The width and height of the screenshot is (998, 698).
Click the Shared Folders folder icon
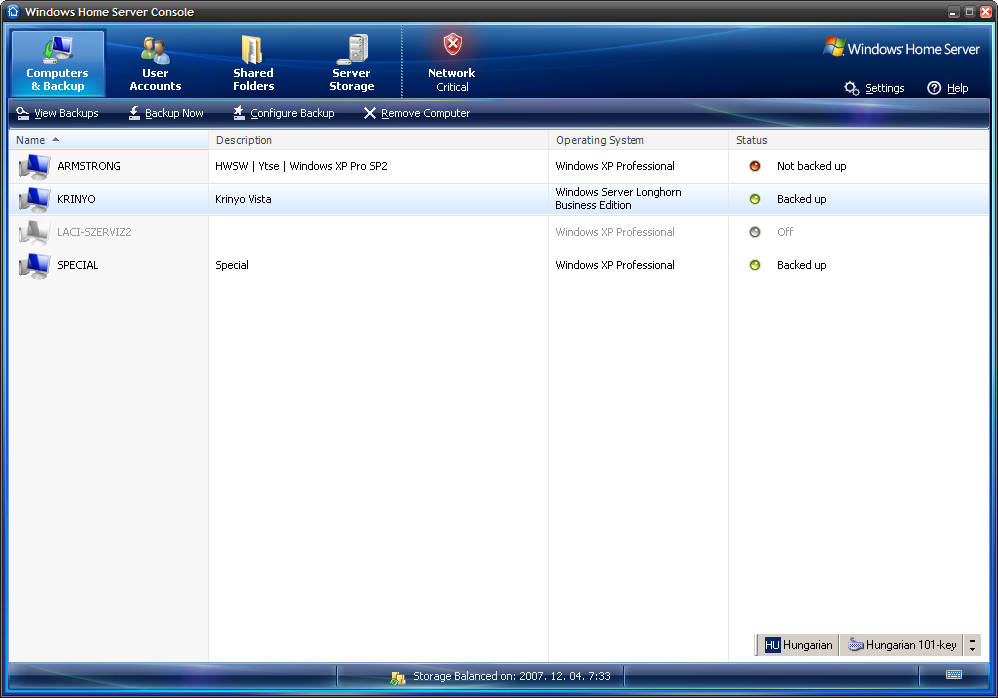[252, 49]
